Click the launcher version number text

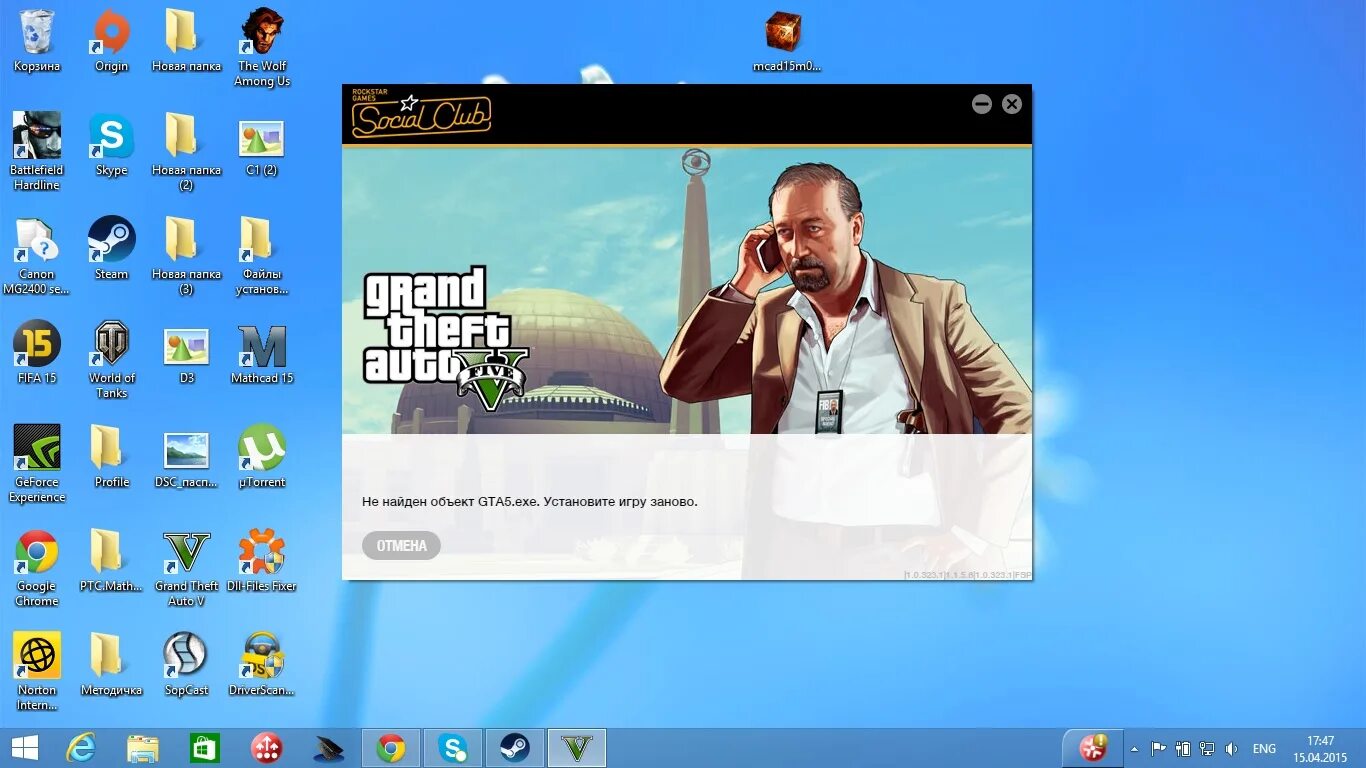coord(967,575)
